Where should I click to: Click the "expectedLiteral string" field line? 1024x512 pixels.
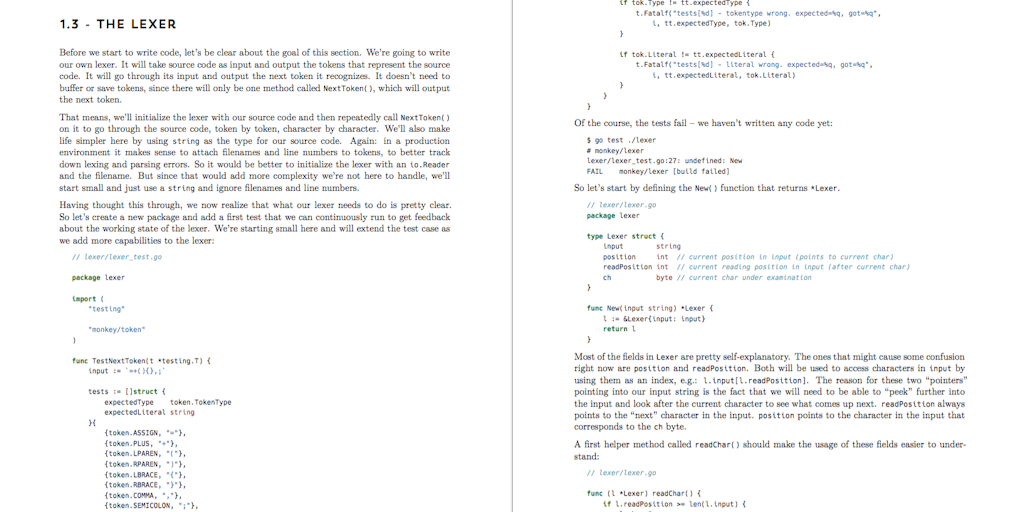(150, 413)
